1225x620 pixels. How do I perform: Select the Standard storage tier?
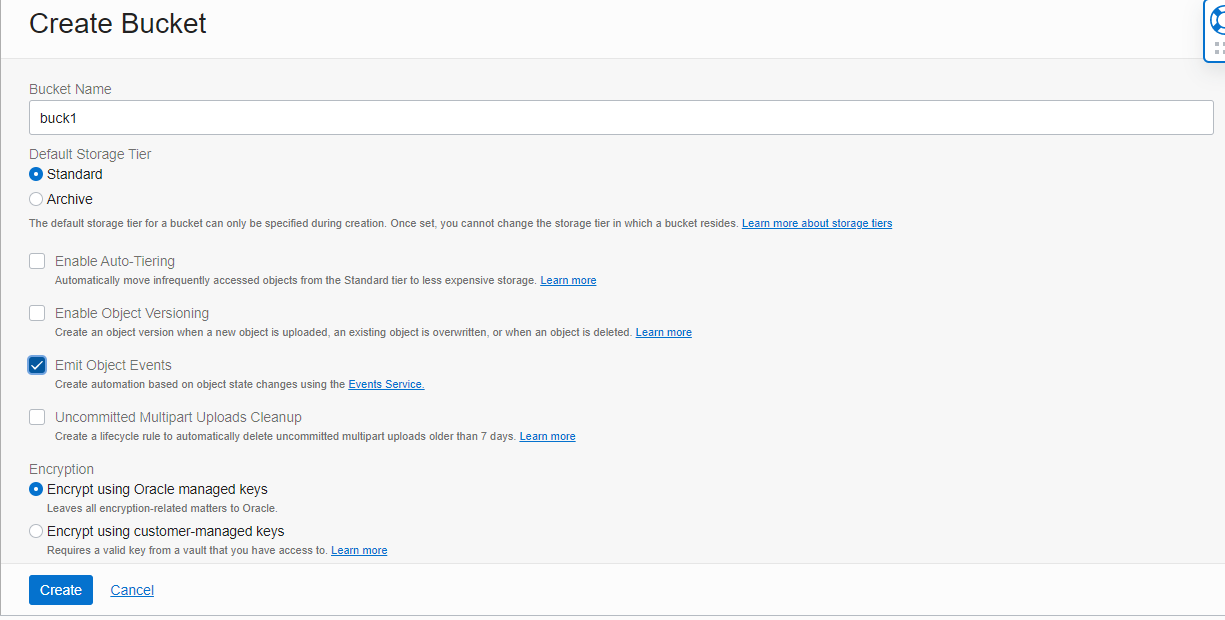(x=35, y=174)
